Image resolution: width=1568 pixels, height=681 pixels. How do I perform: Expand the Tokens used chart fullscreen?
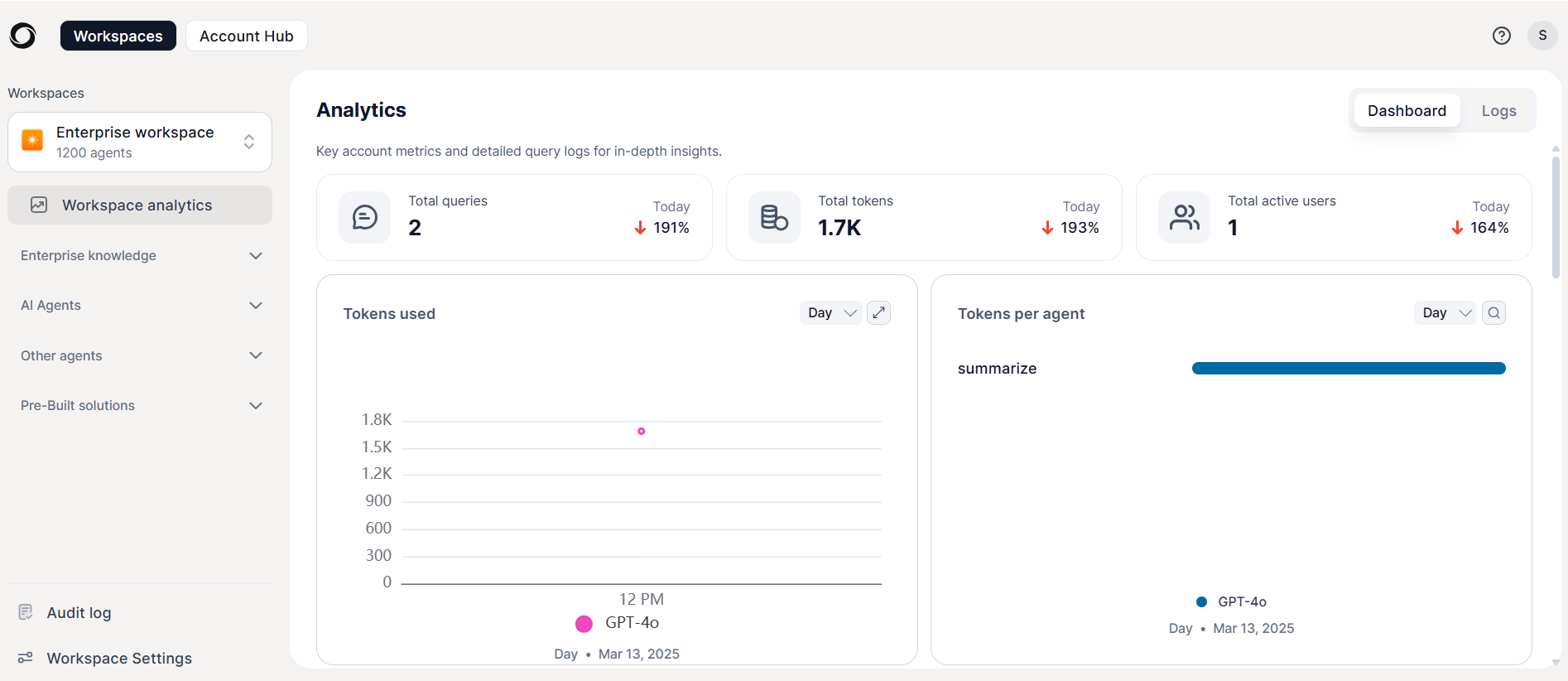coord(878,313)
